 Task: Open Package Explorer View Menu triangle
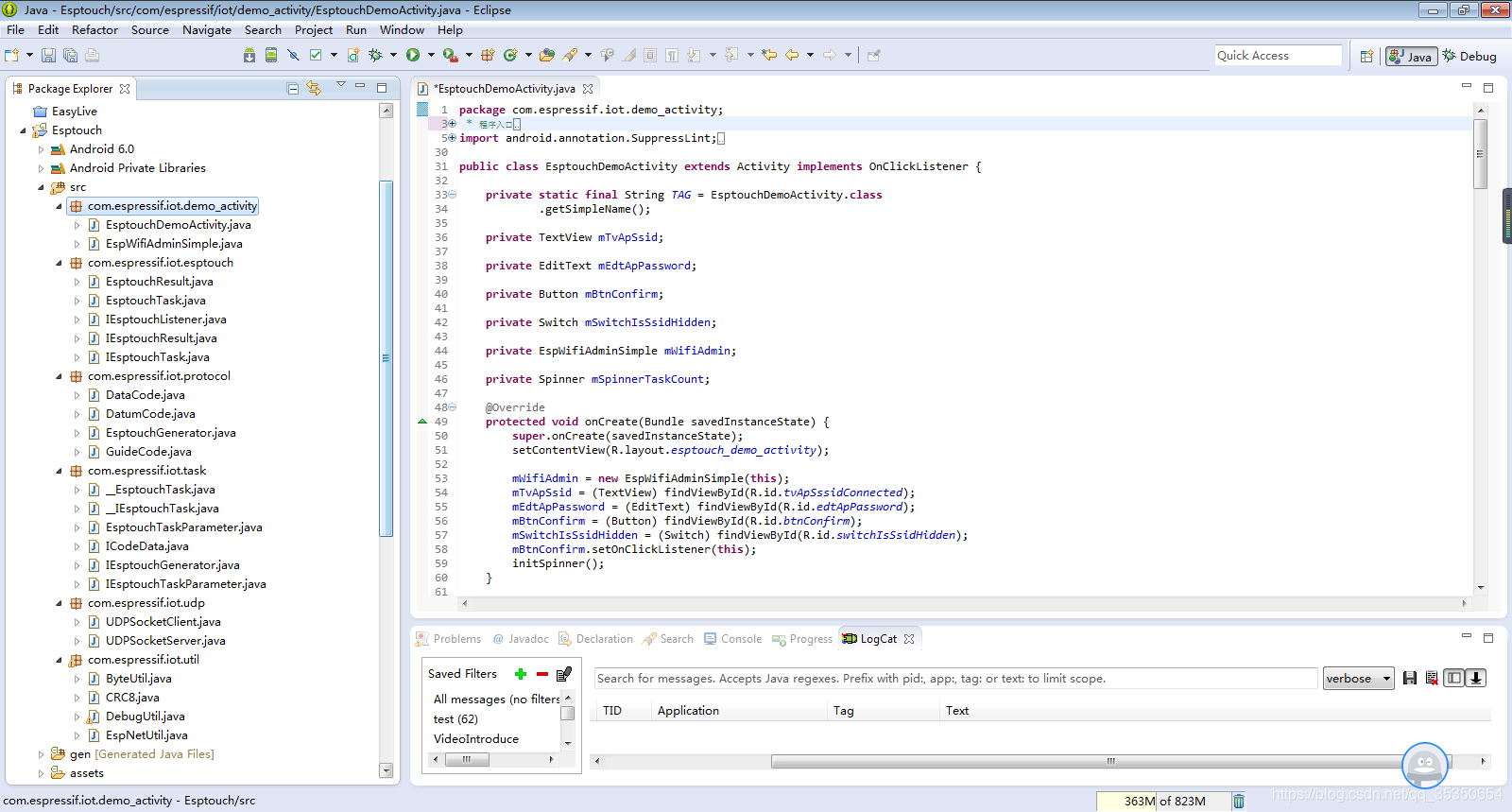click(x=341, y=86)
